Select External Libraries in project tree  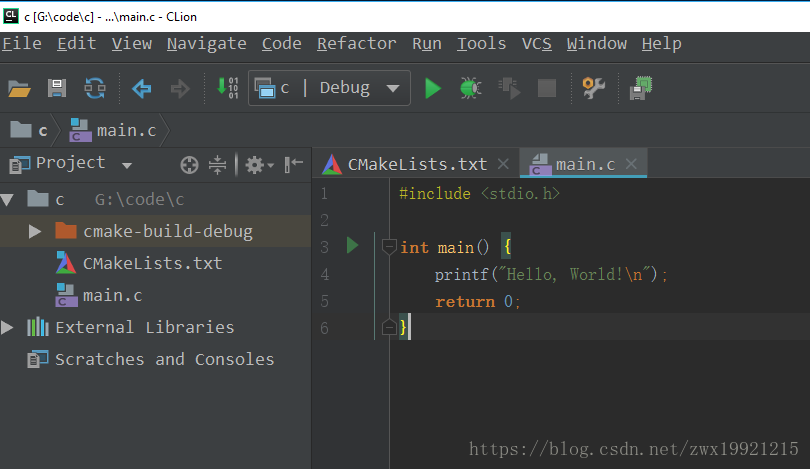(155, 327)
